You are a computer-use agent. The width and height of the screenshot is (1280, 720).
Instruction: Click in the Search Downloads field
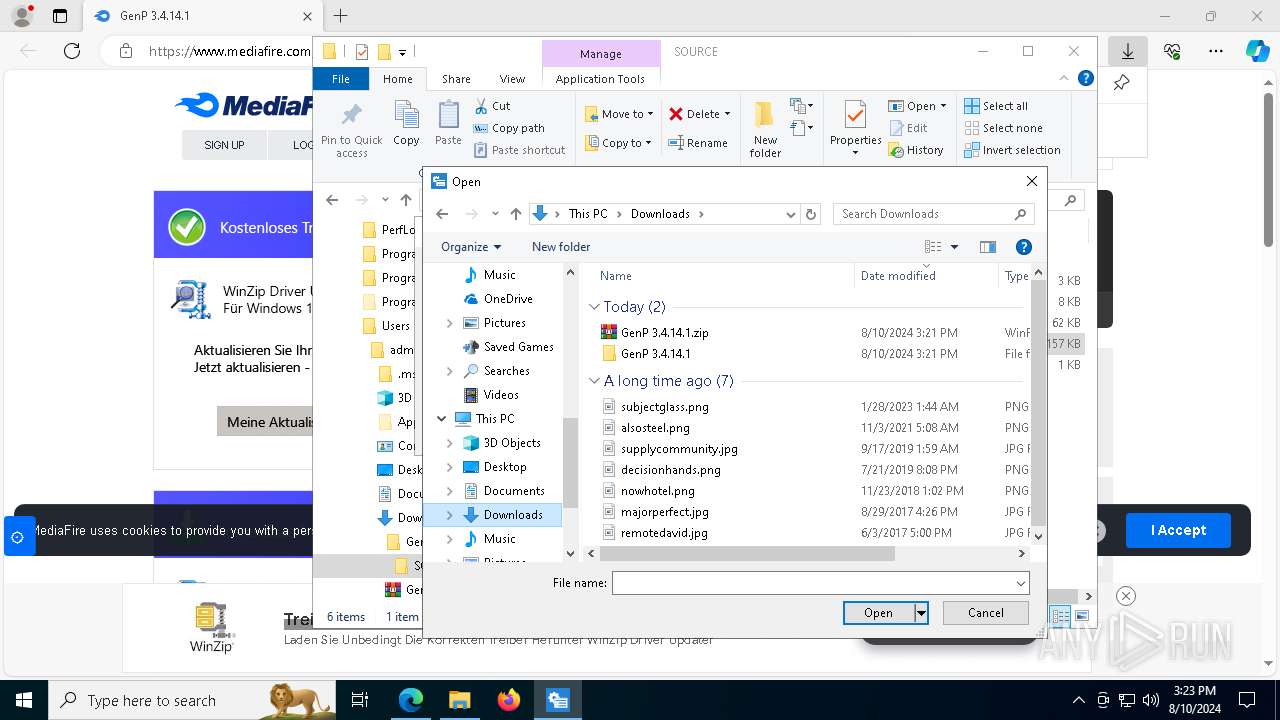(x=925, y=214)
